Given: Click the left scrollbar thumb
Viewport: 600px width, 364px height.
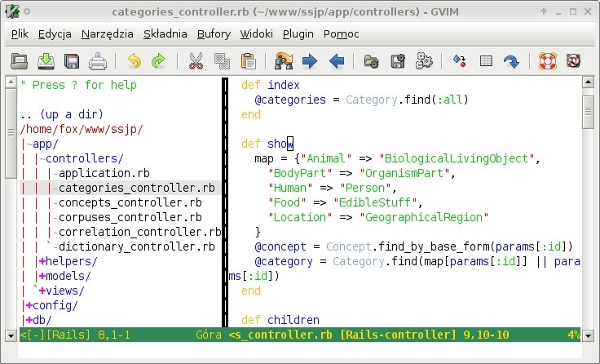Looking at the screenshot, I should pos(11,133).
